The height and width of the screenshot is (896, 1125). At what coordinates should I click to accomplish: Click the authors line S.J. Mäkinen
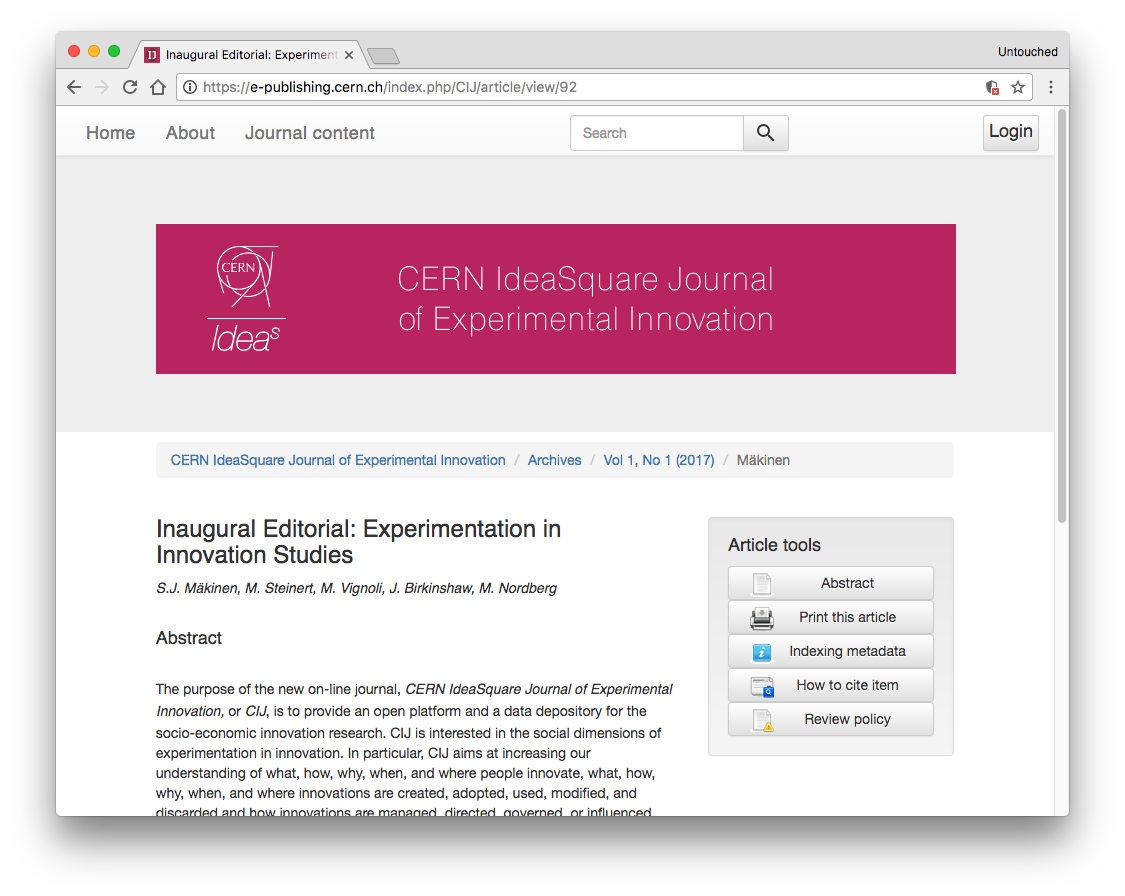coord(356,588)
